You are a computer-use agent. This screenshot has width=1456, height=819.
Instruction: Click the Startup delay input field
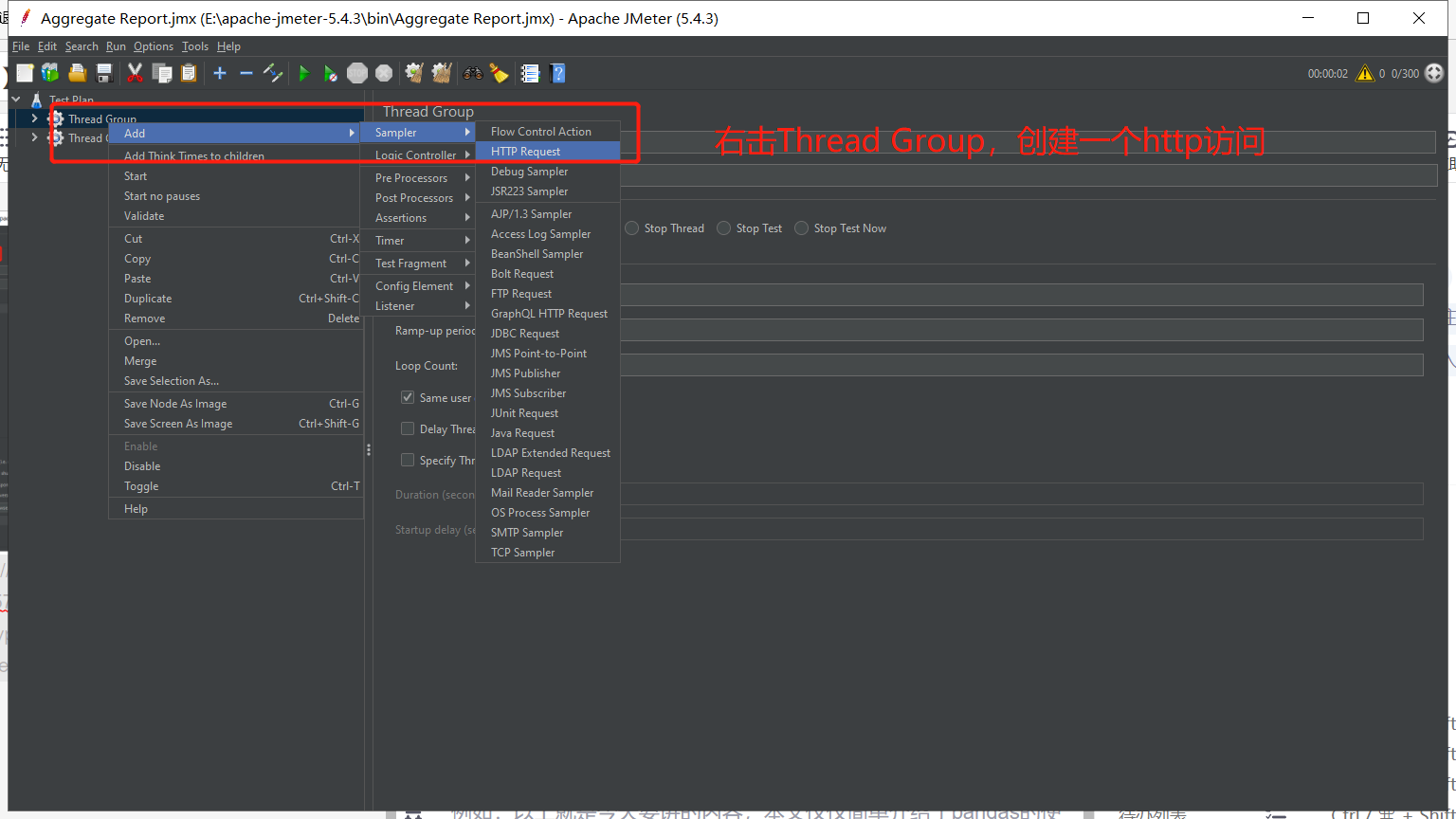coord(1022,529)
